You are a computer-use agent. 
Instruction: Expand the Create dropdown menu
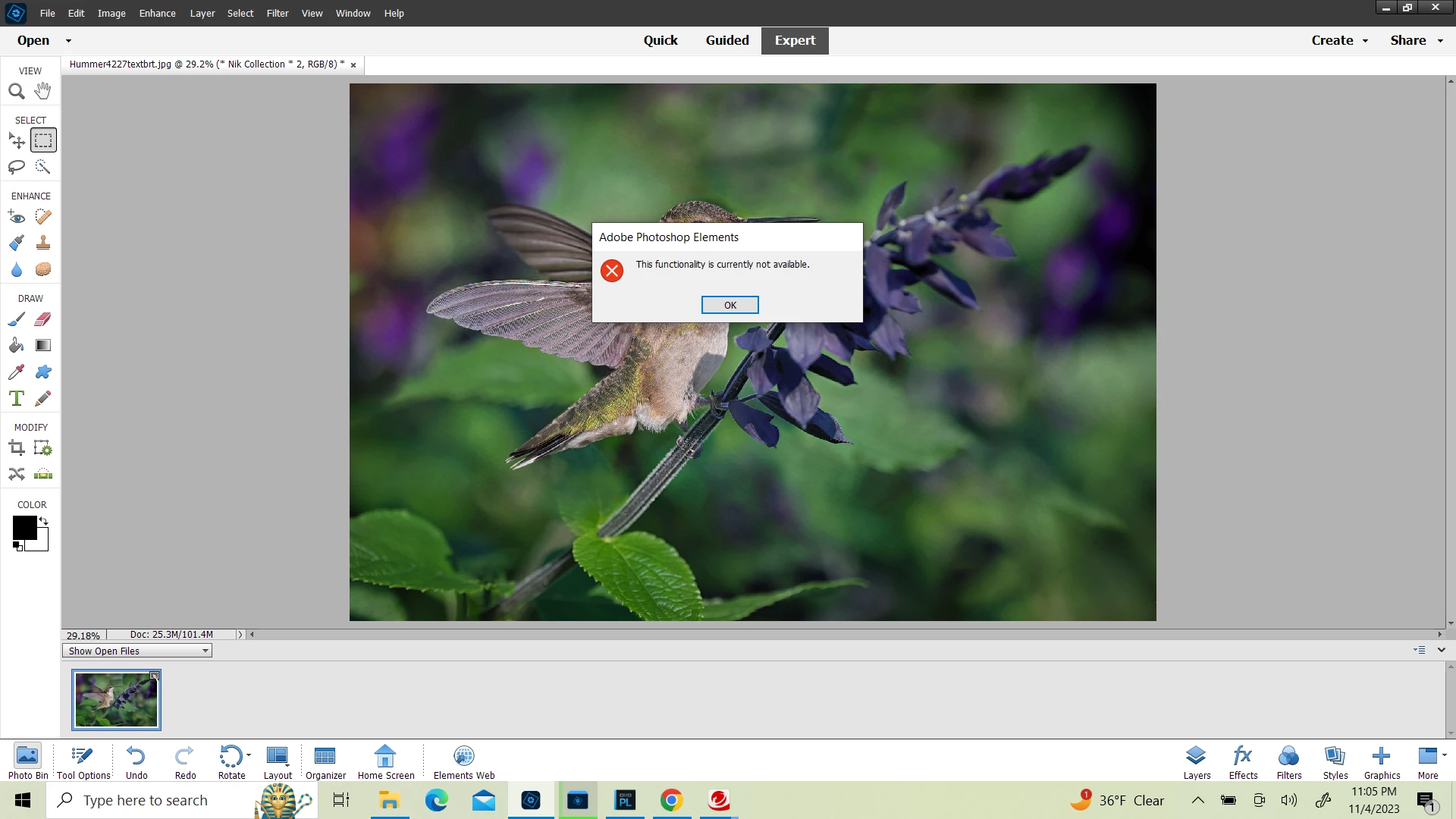pyautogui.click(x=1339, y=40)
